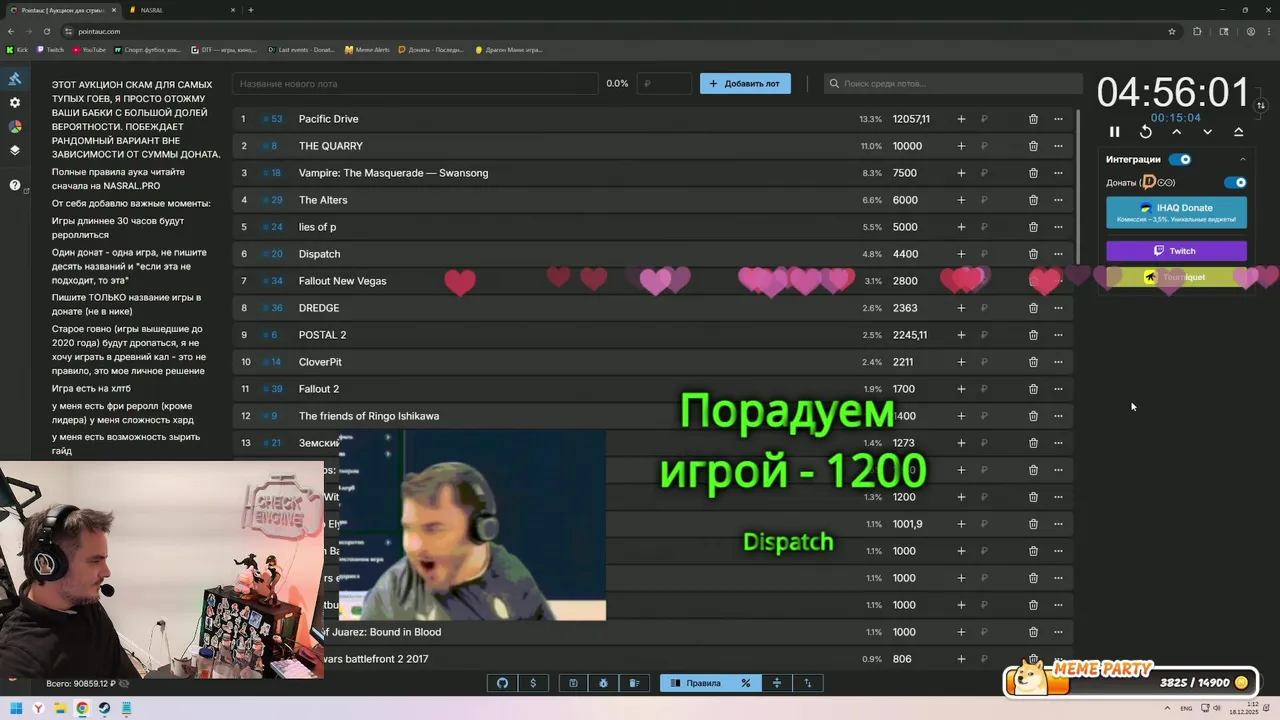Toggle the Донаты integration switch
The image size is (1280, 720).
pos(1236,182)
